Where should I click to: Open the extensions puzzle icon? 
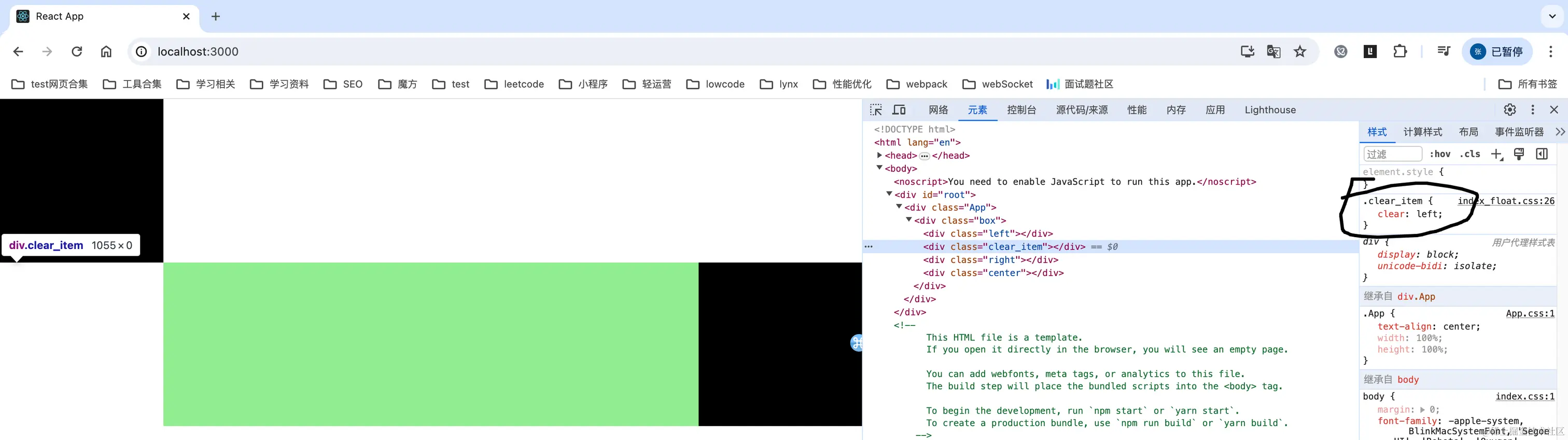pyautogui.click(x=1400, y=52)
